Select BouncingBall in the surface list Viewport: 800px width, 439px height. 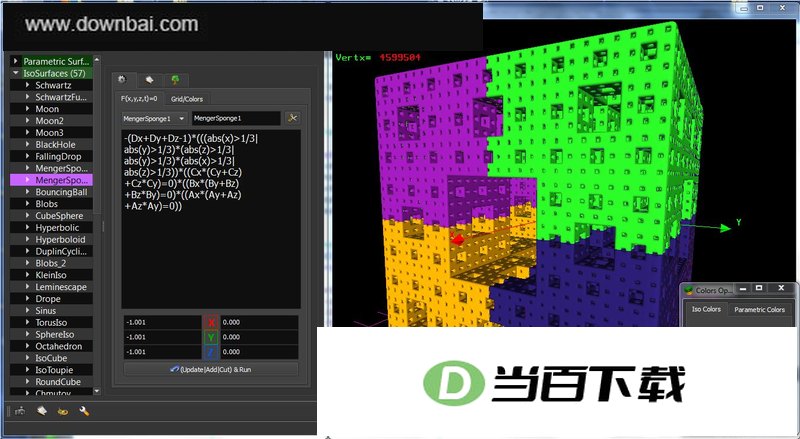click(52, 192)
